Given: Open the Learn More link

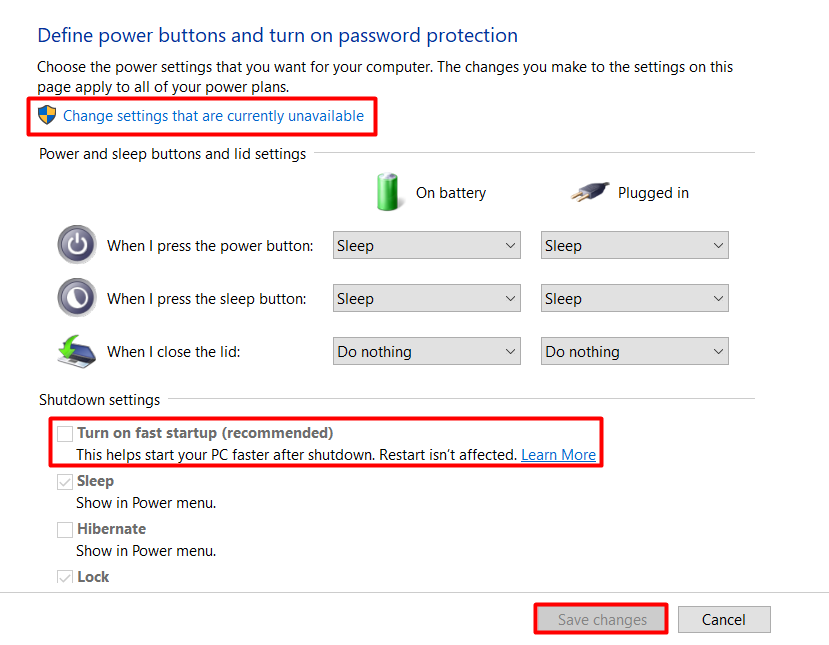Looking at the screenshot, I should [558, 454].
